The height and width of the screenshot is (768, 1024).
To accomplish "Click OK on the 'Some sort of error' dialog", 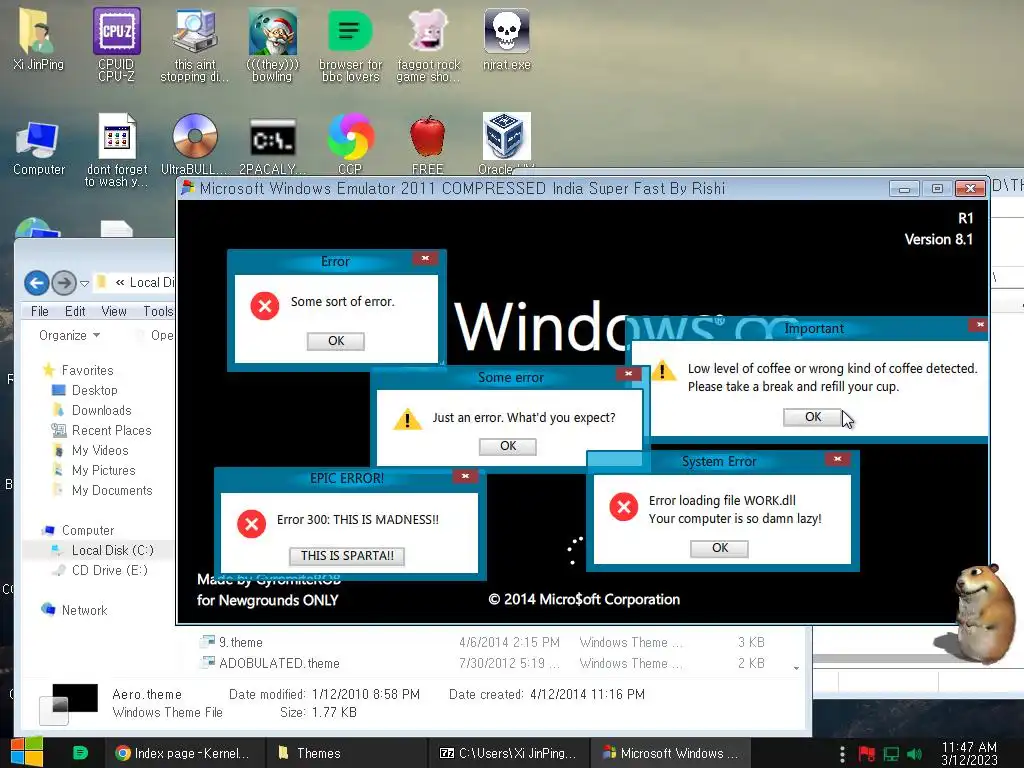I will coord(336,341).
